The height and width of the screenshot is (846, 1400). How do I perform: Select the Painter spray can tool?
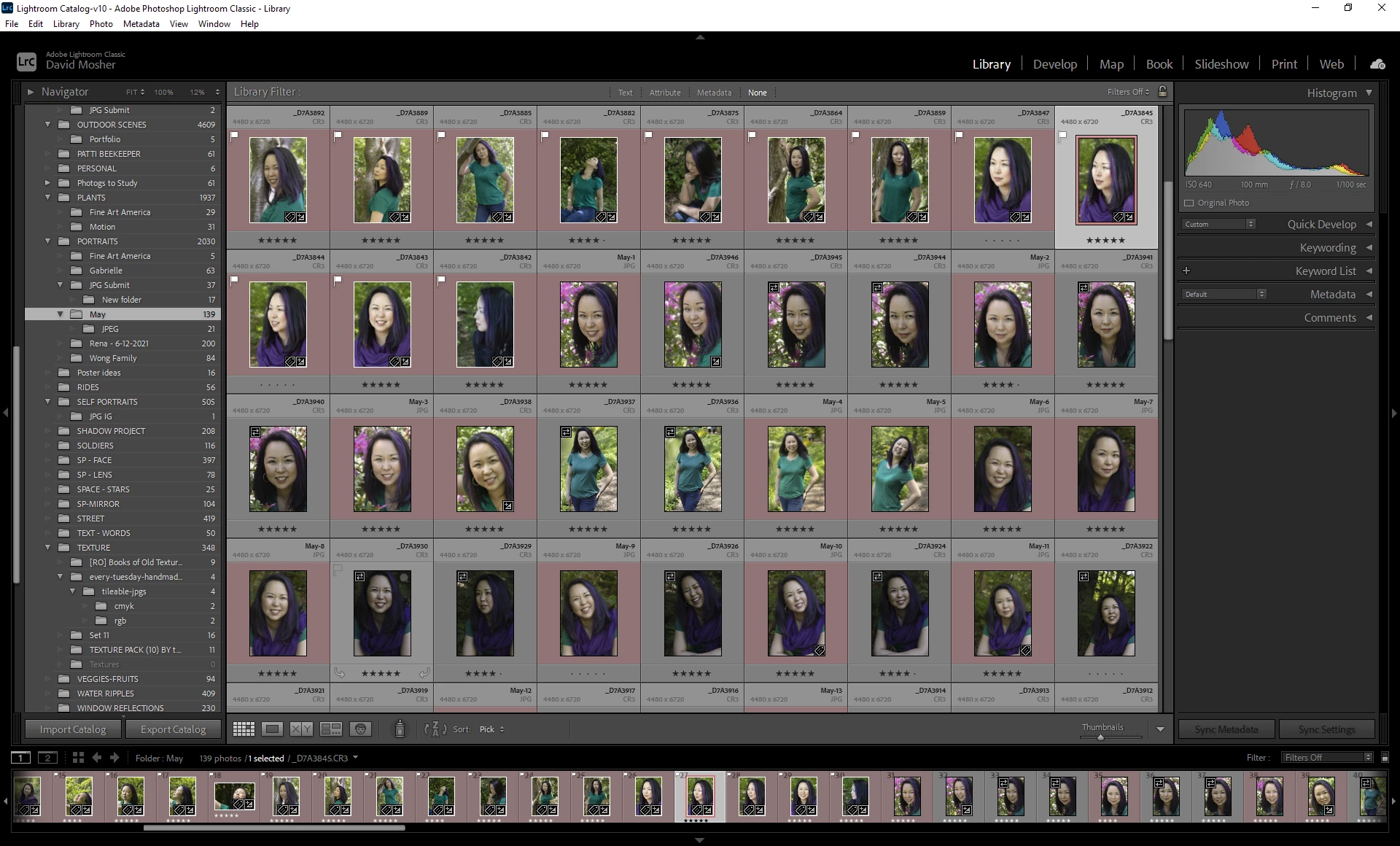[x=400, y=729]
